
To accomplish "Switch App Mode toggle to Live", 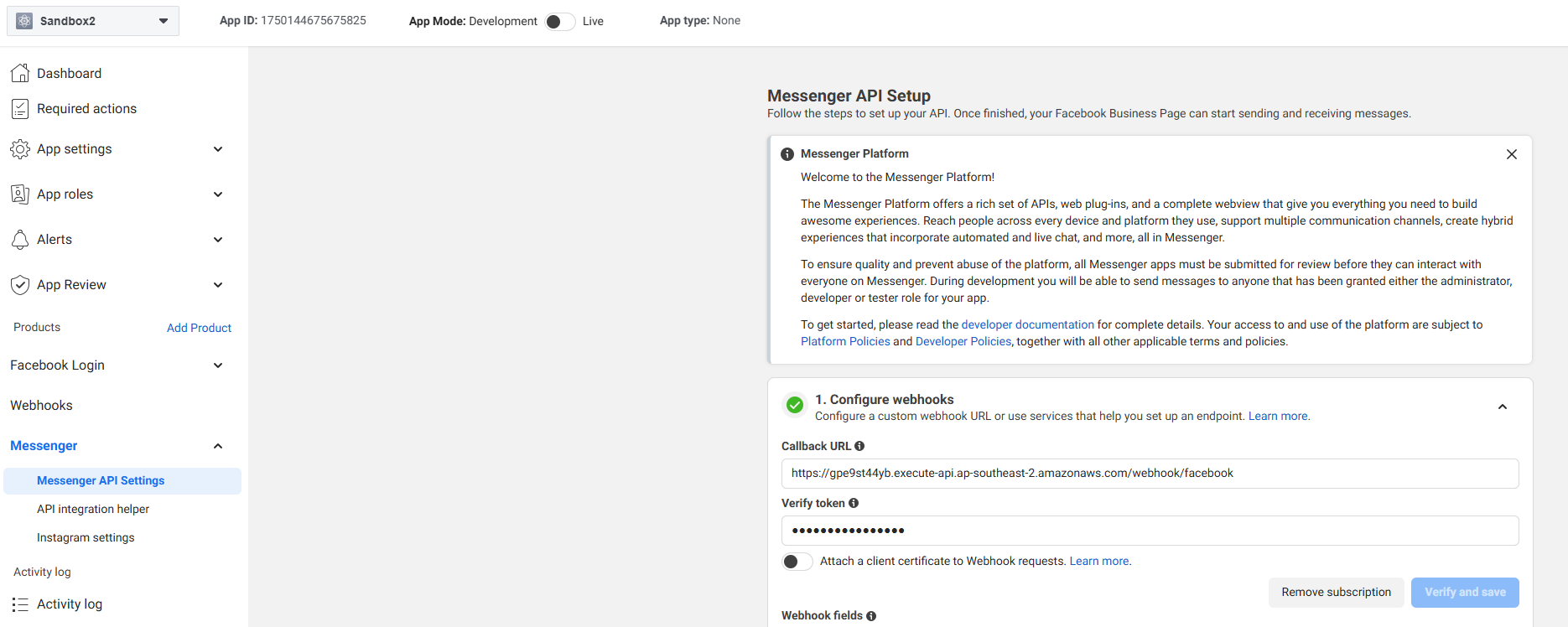I will coord(559,22).
